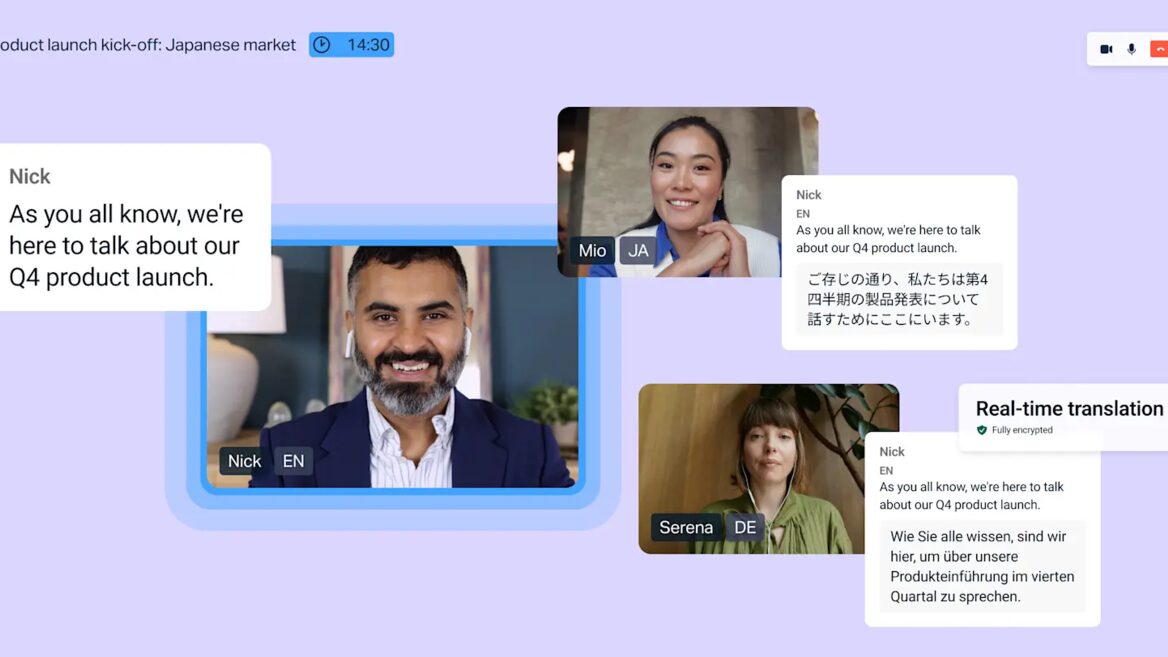Click the clock icon in the timer badge
This screenshot has width=1168, height=657.
[x=321, y=45]
